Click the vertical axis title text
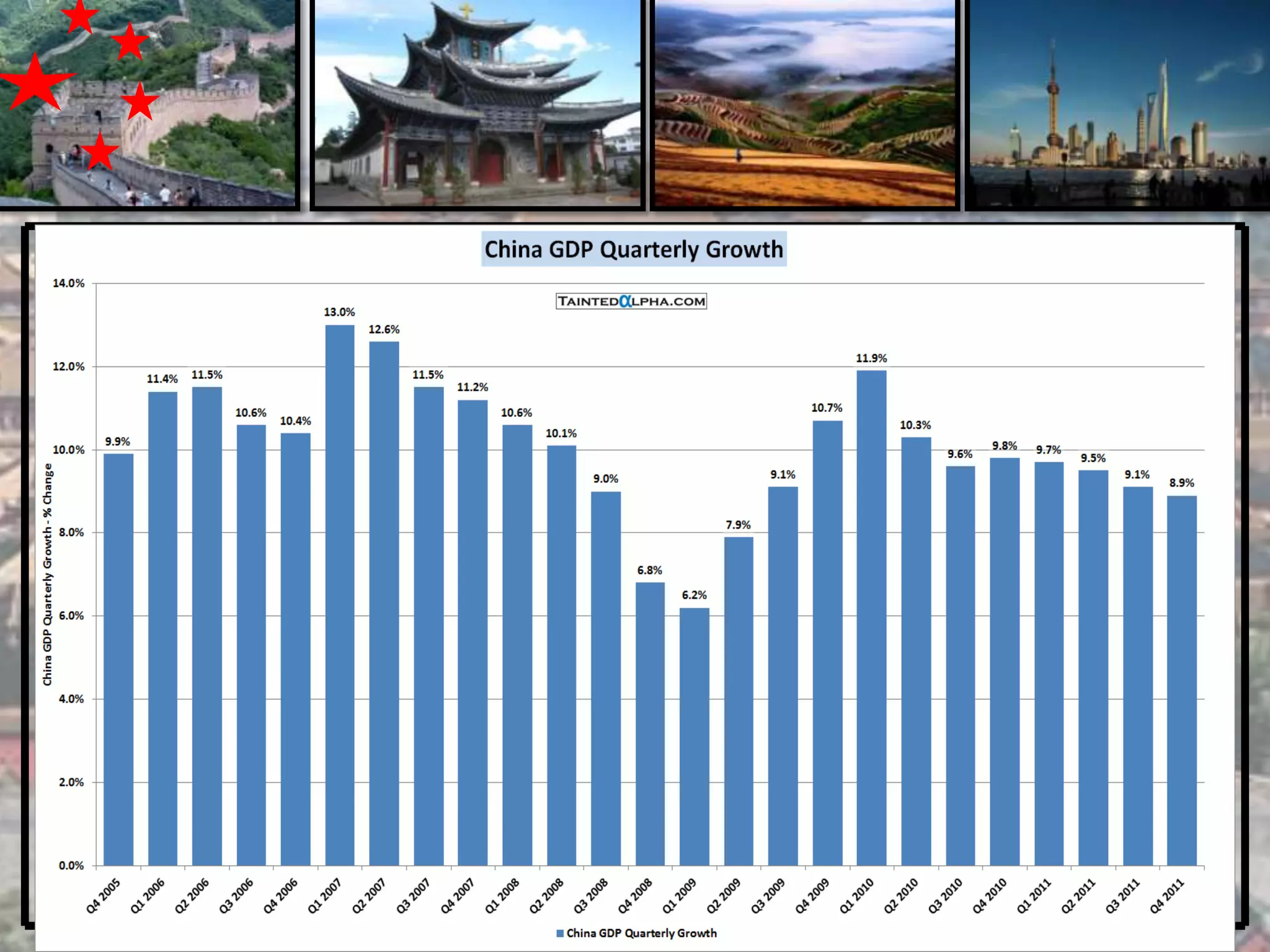The height and width of the screenshot is (952, 1270). pyautogui.click(x=48, y=575)
